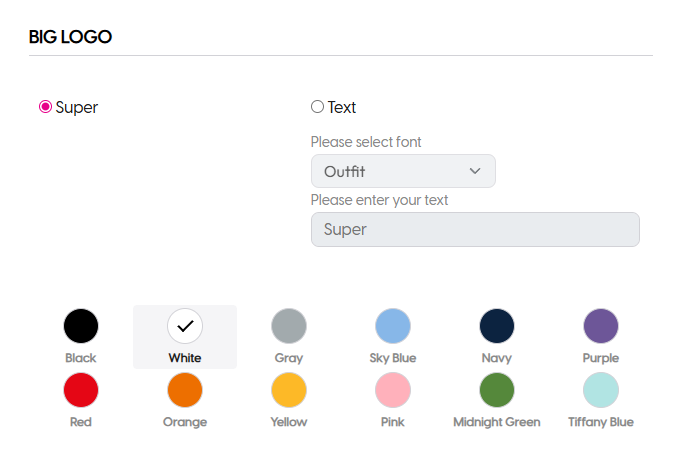Click the Text option label

click(342, 107)
